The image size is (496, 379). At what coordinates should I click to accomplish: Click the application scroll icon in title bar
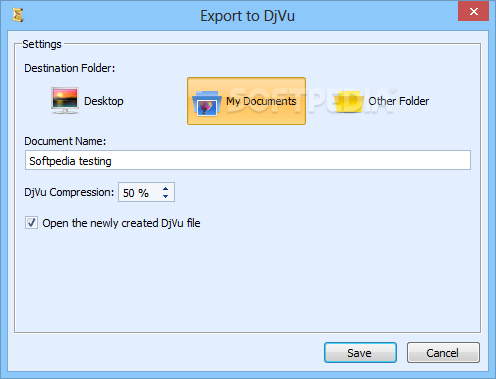pos(18,15)
